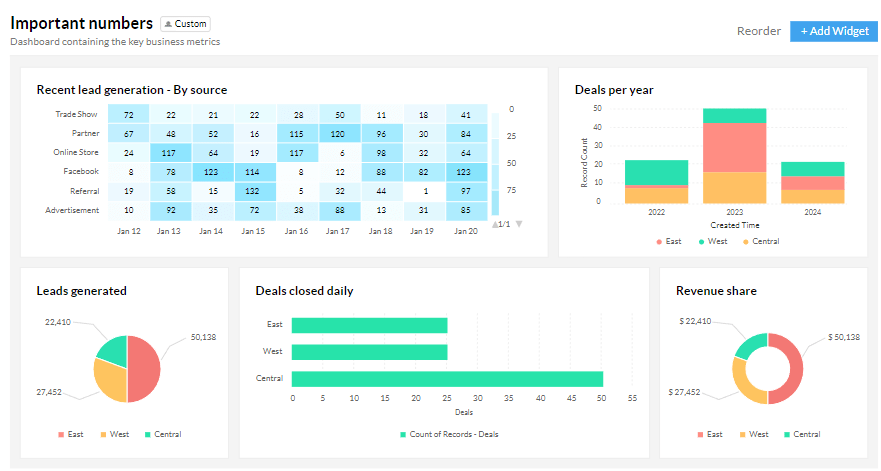Click Trade Show Jan 17 cell showing 50
881x471 pixels.
[x=339, y=115]
